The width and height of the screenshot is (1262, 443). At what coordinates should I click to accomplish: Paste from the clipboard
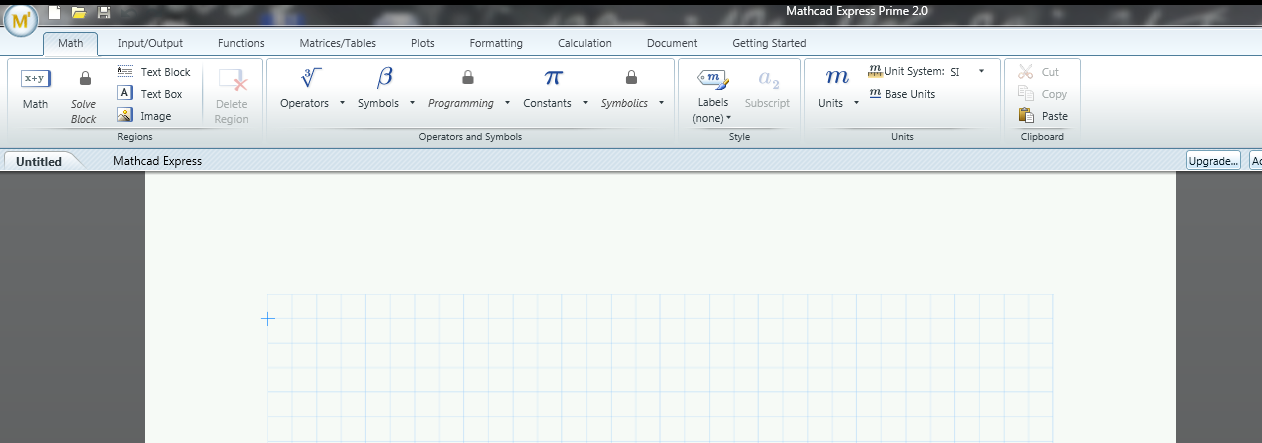(x=1042, y=116)
